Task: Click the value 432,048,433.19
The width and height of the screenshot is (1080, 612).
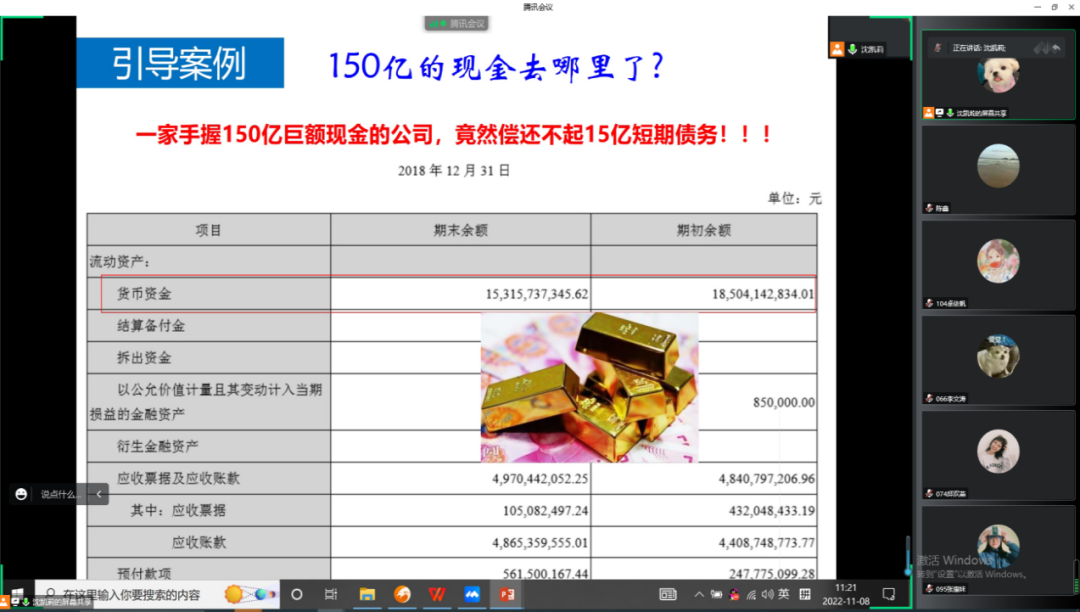Action: (772, 510)
